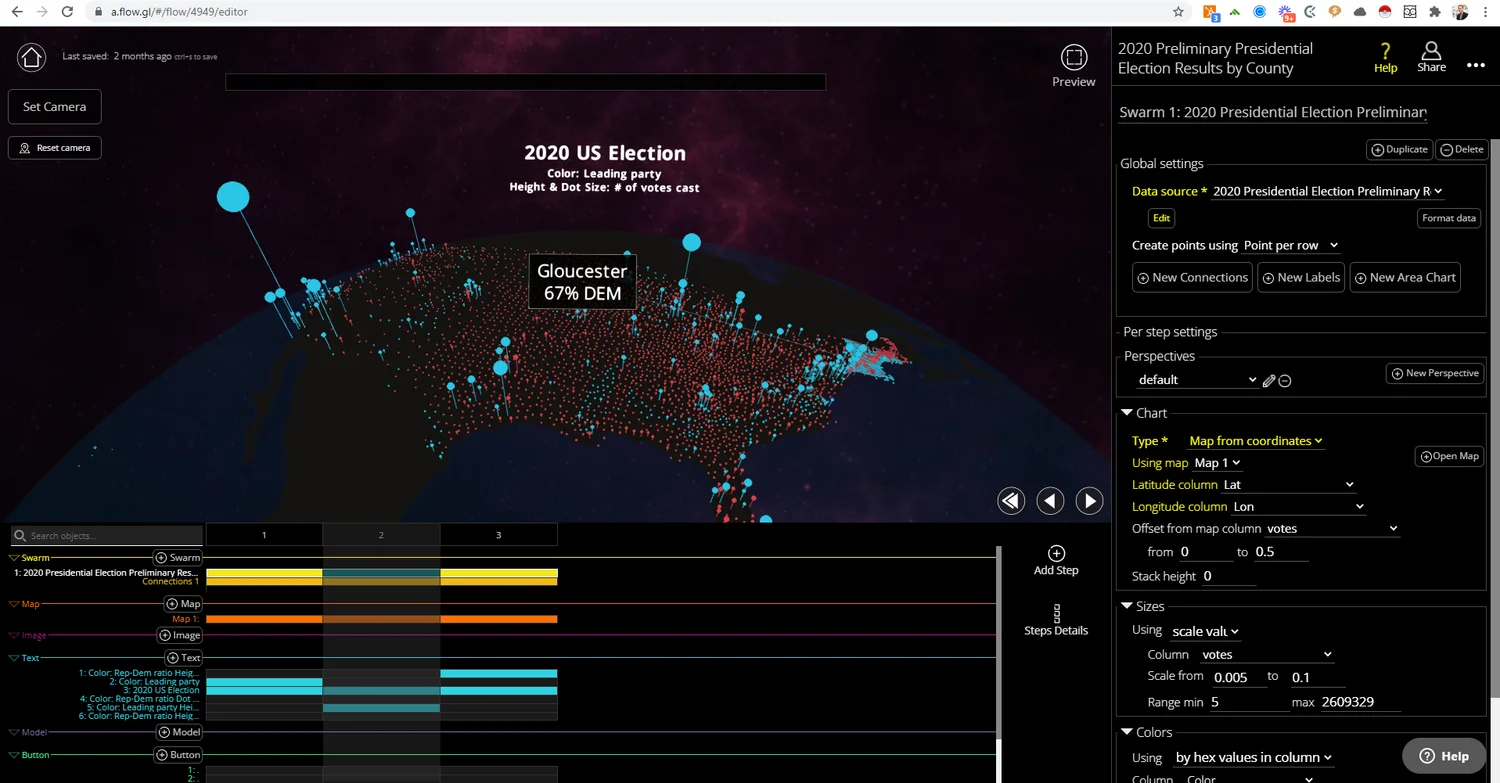The image size is (1500, 783).
Task: Open the Data source dropdown
Action: point(1328,191)
